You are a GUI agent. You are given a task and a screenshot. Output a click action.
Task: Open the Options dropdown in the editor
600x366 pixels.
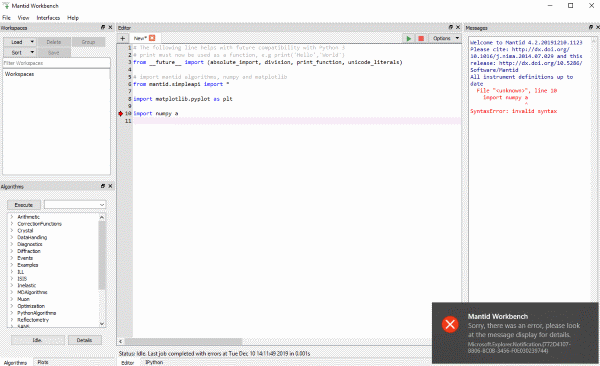click(x=446, y=38)
